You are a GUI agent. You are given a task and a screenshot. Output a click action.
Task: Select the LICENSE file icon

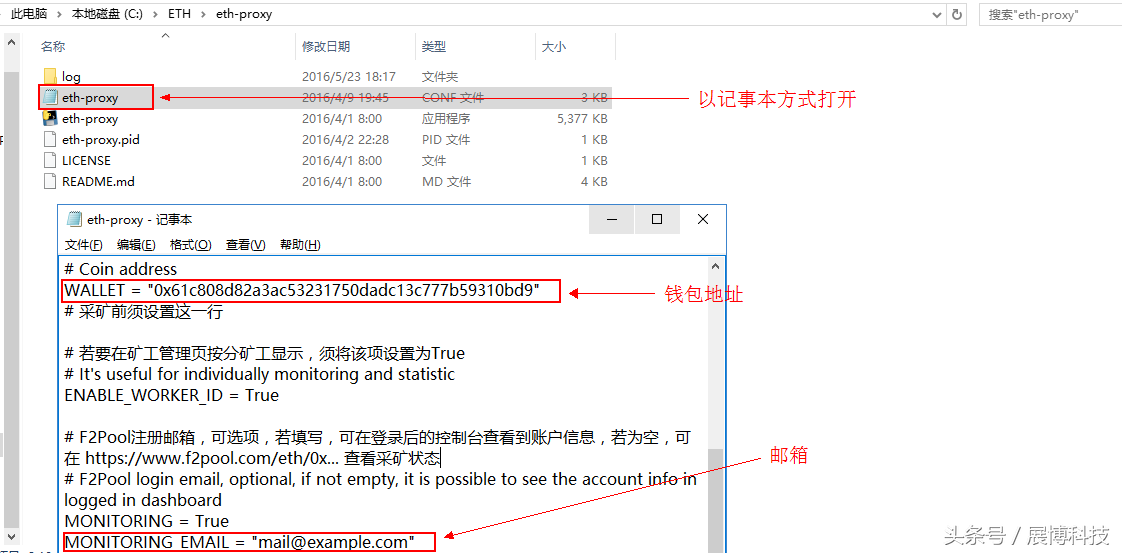pos(50,160)
